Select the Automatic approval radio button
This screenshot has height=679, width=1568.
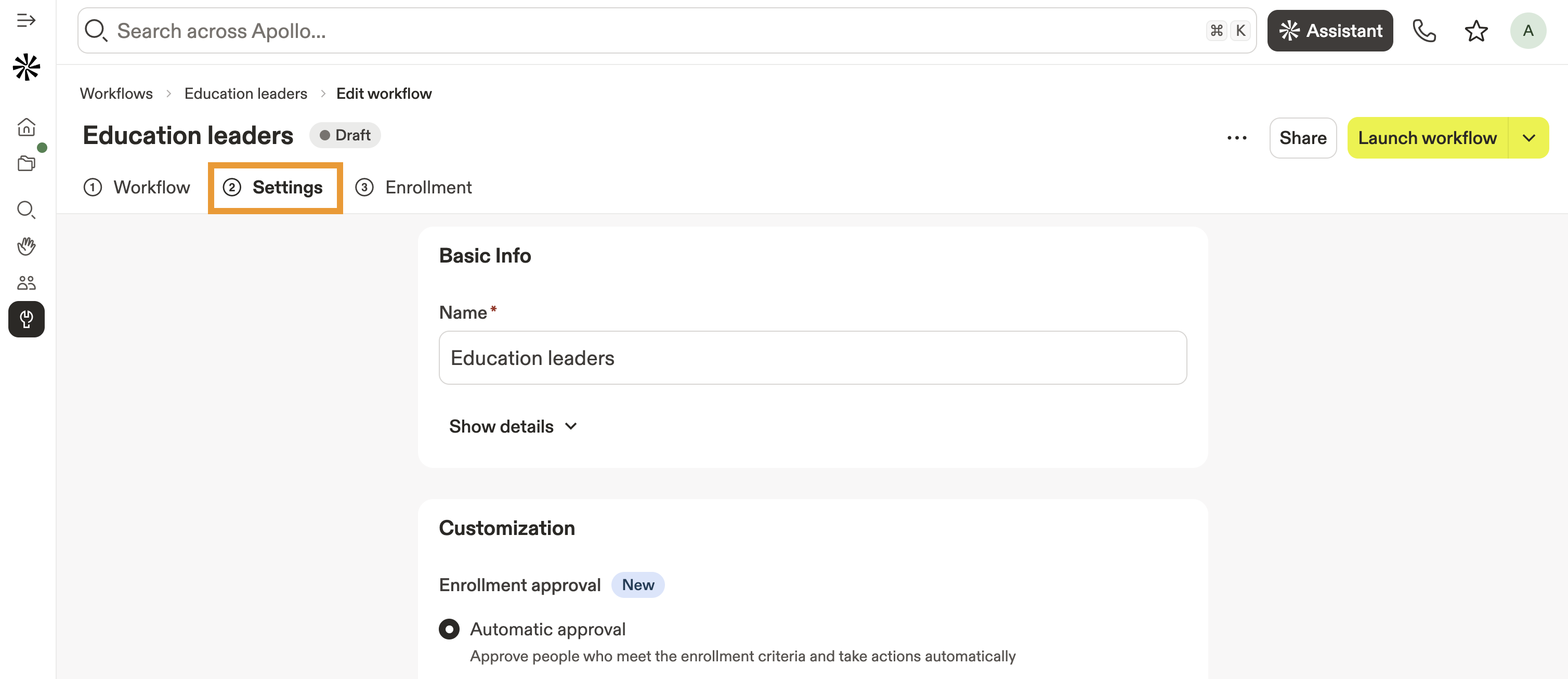coord(449,629)
